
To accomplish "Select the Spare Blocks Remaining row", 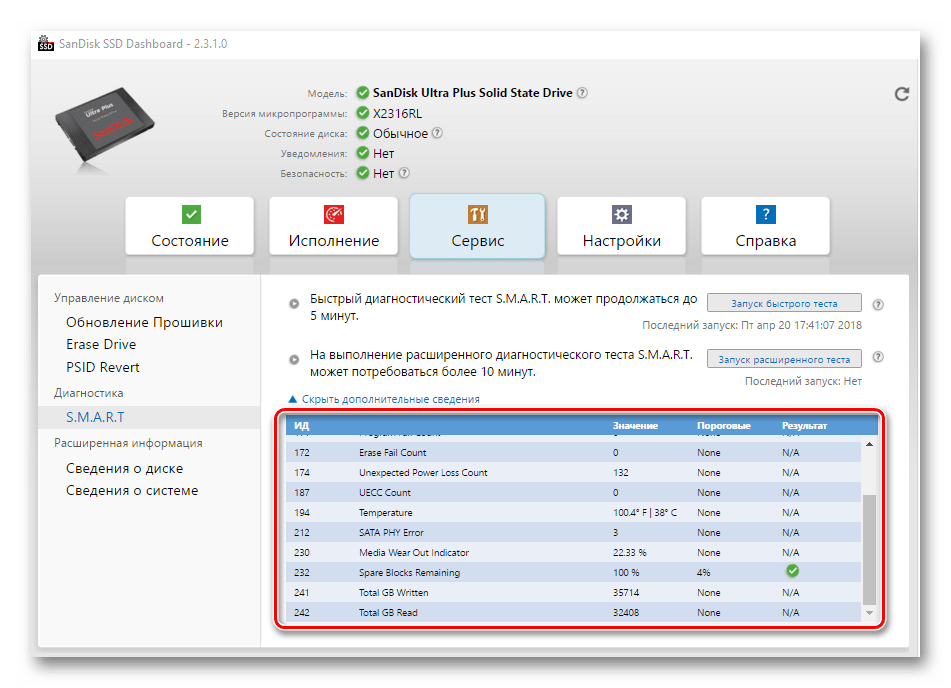I will coord(574,573).
